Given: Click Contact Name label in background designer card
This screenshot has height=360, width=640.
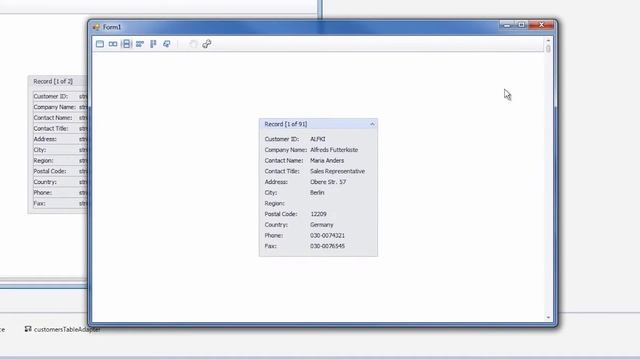Looking at the screenshot, I should [x=53, y=118].
